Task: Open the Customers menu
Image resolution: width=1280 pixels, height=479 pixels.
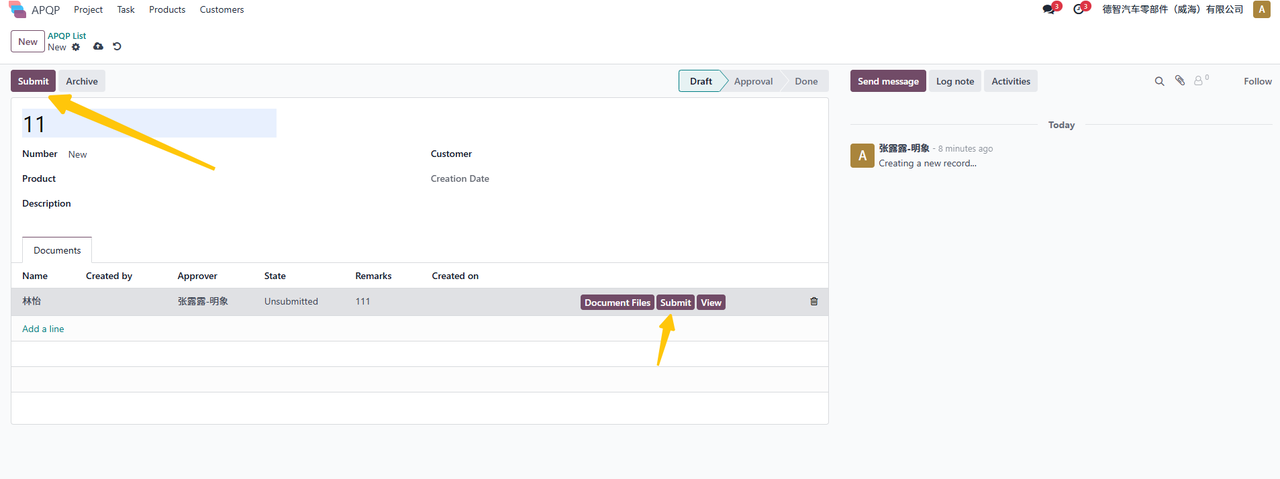Action: click(x=221, y=10)
